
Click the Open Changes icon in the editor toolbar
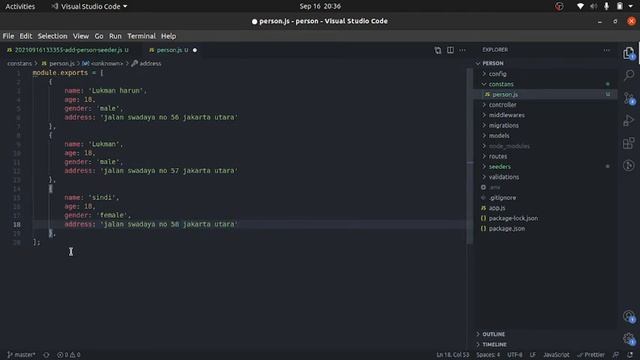[438, 50]
